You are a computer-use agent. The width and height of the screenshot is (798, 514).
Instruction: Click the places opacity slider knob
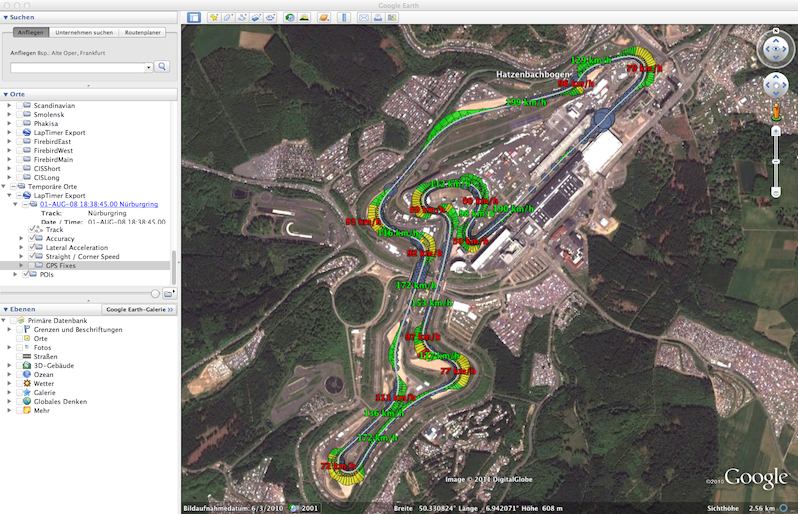pyautogui.click(x=155, y=294)
